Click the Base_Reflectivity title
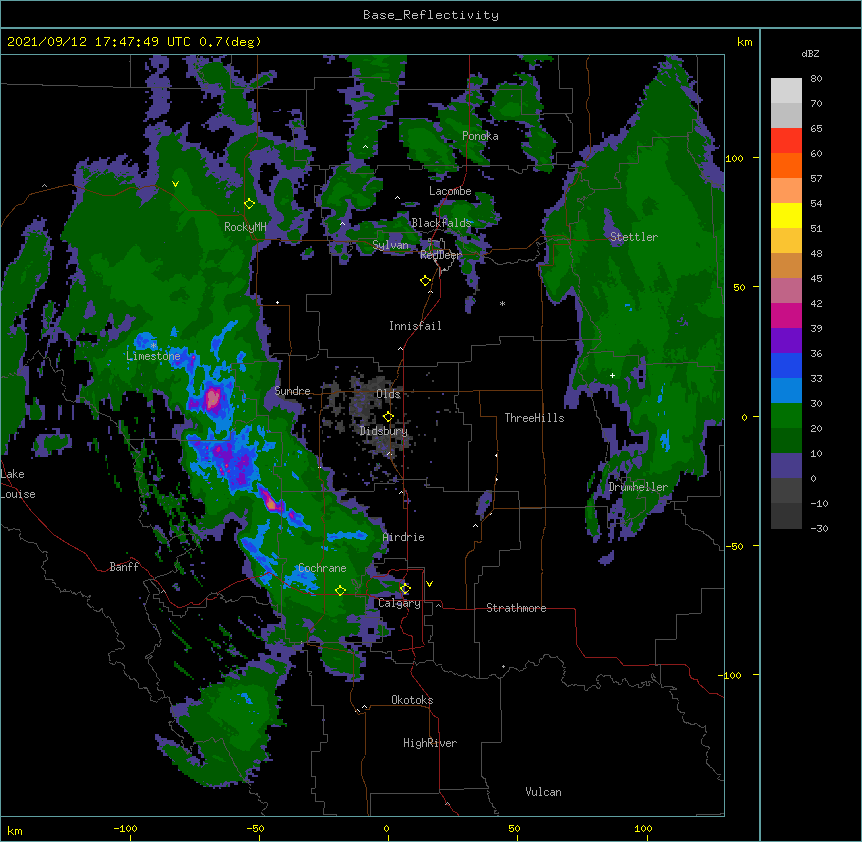862x842 pixels. click(x=431, y=15)
